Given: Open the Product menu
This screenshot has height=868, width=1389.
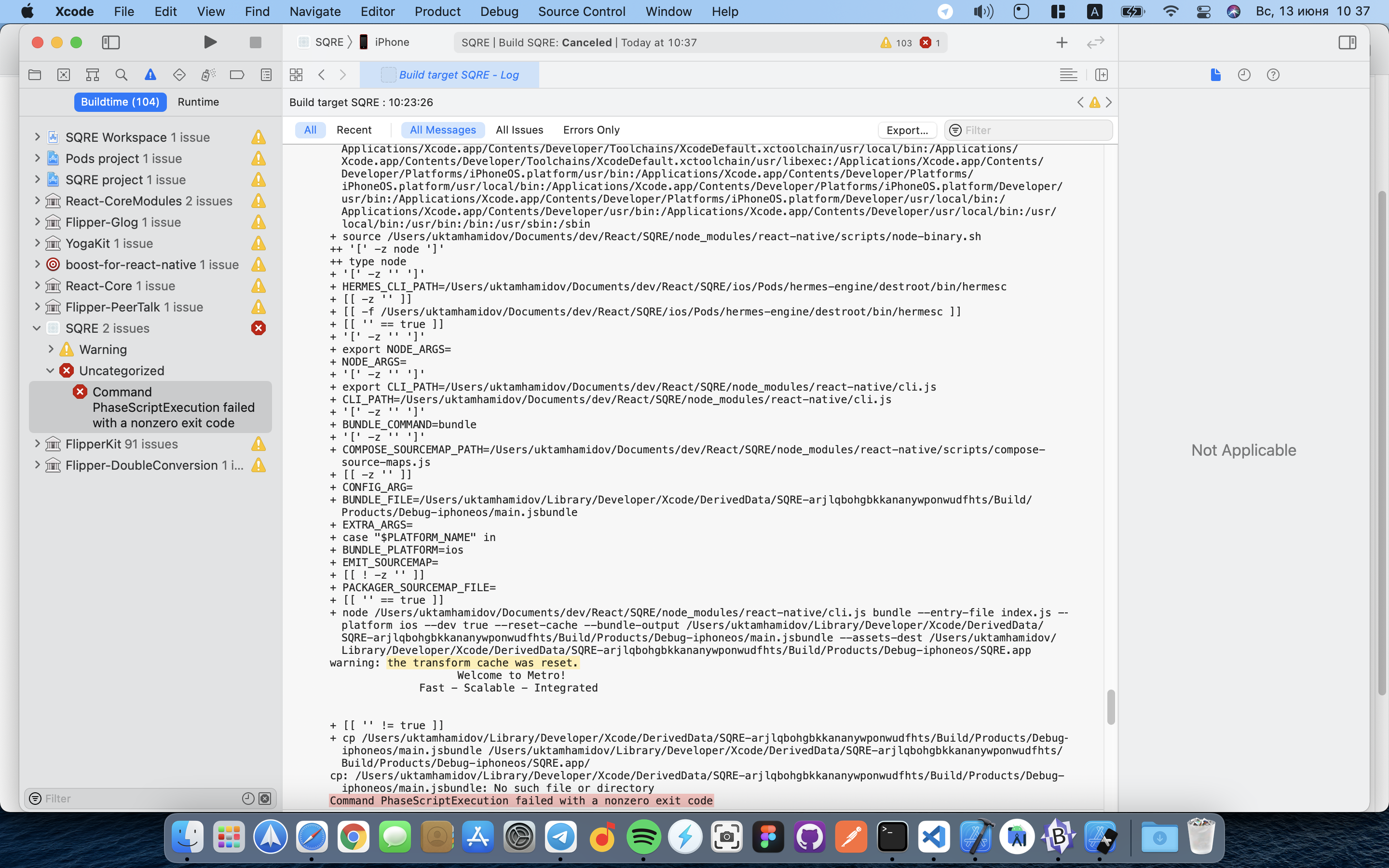Looking at the screenshot, I should [x=437, y=12].
